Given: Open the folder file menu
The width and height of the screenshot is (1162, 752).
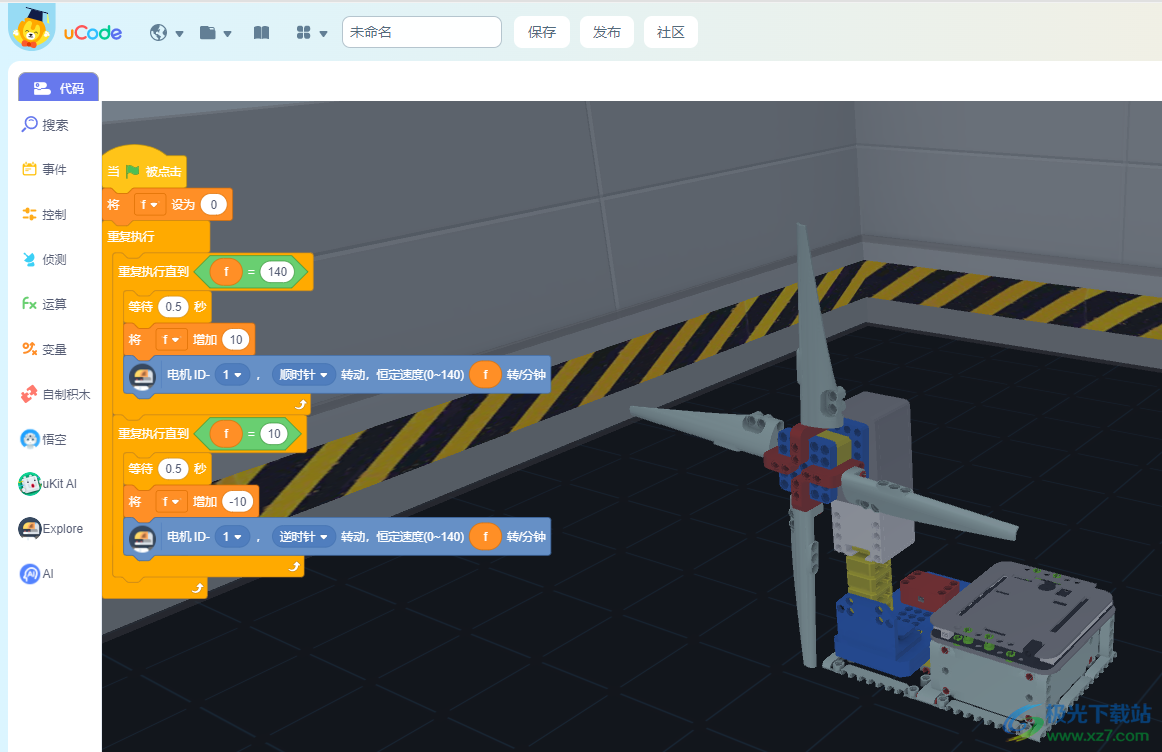Looking at the screenshot, I should tap(215, 33).
